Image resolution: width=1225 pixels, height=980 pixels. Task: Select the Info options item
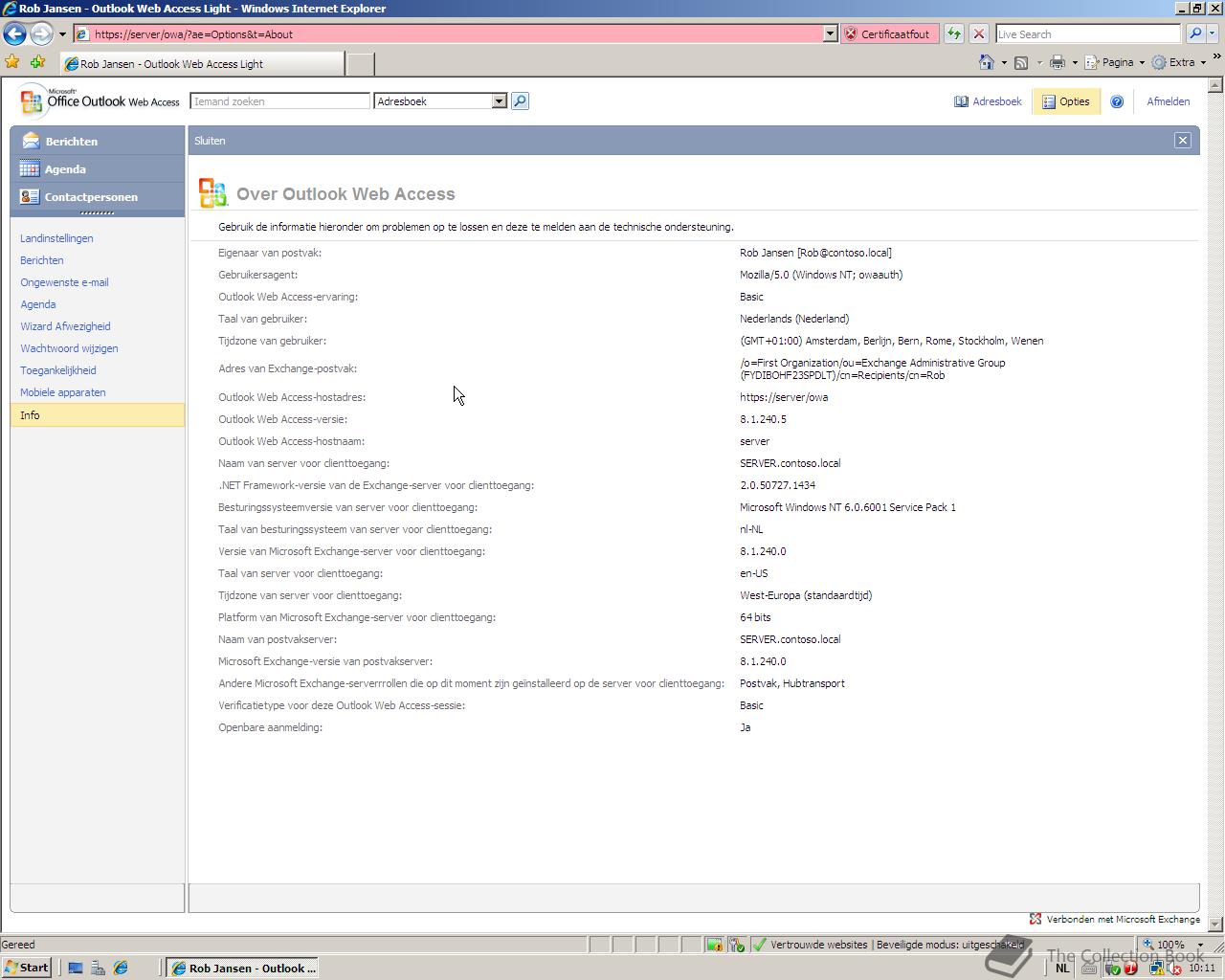click(98, 415)
